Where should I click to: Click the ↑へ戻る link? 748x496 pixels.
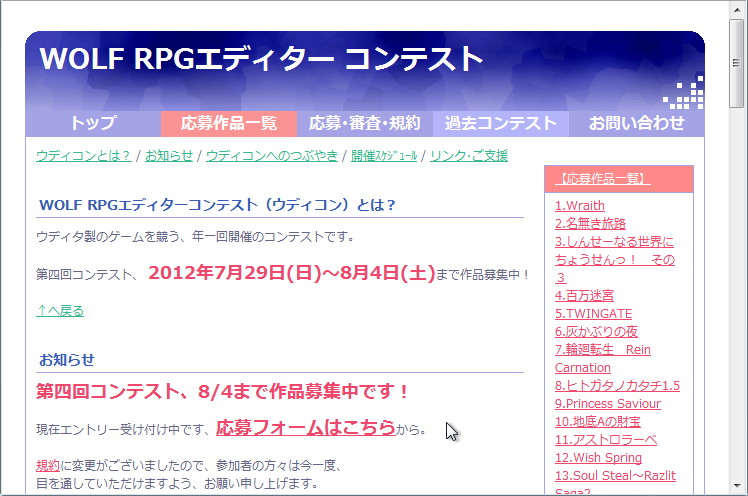tap(60, 311)
